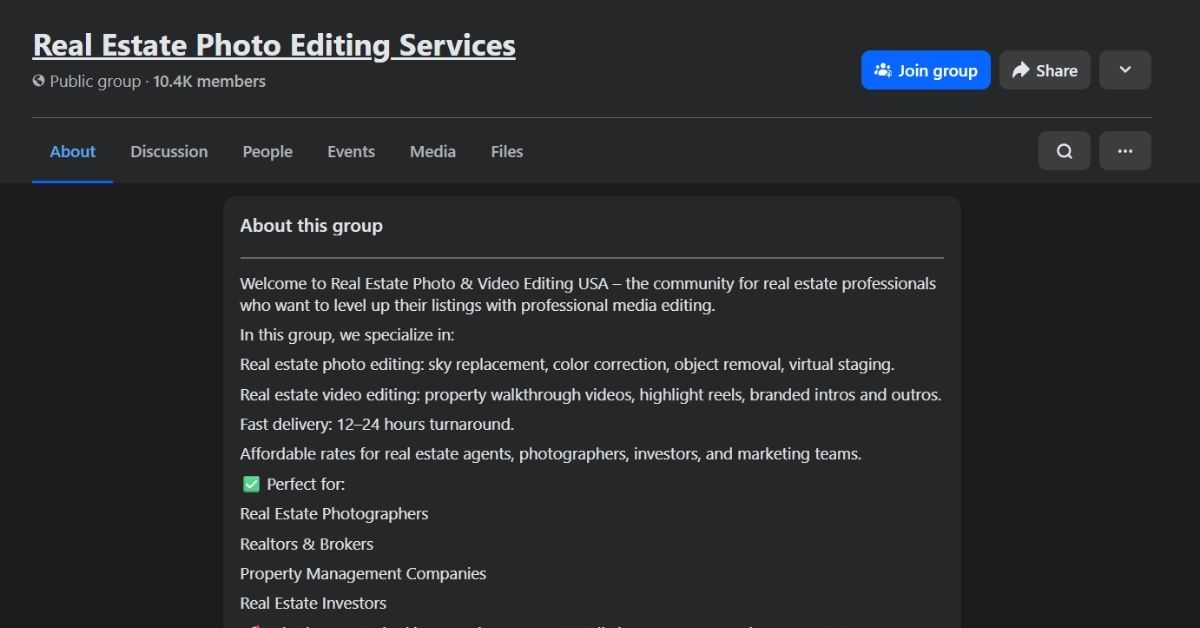Click the Public group label
This screenshot has height=628, width=1200.
coord(95,82)
